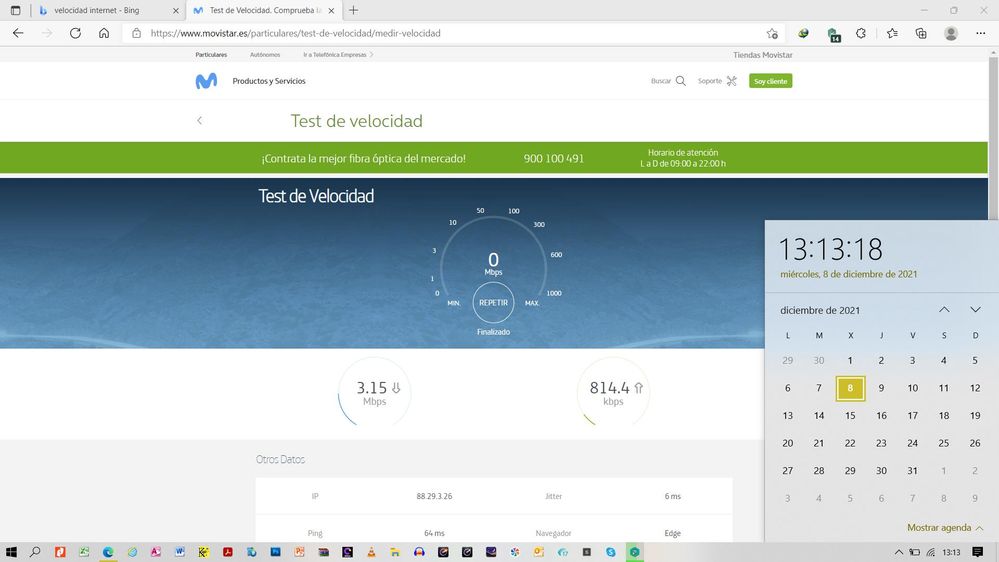Switch to the velocidad internet Bing tab

(x=95, y=10)
